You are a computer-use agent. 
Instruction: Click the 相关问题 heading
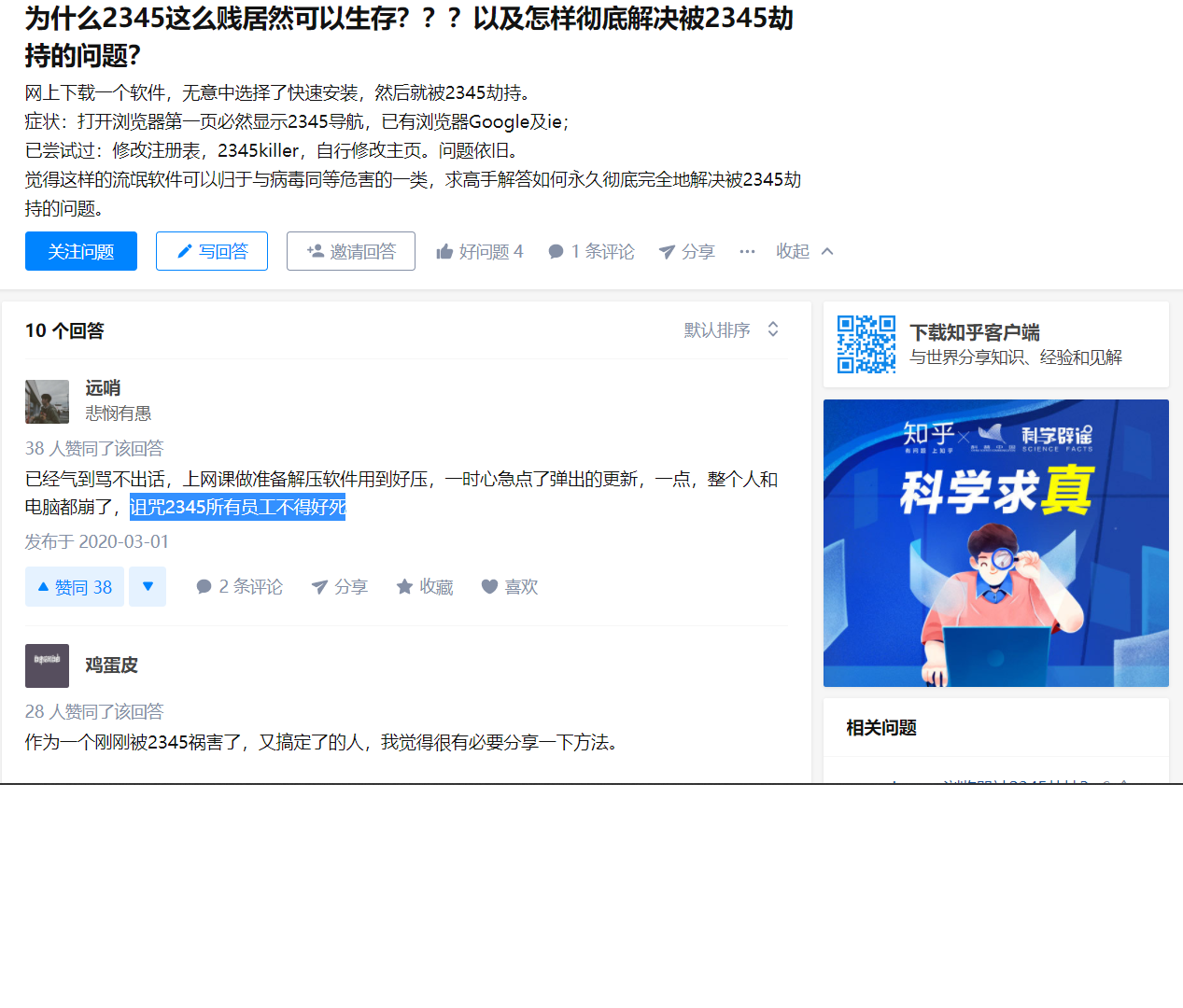tap(881, 727)
